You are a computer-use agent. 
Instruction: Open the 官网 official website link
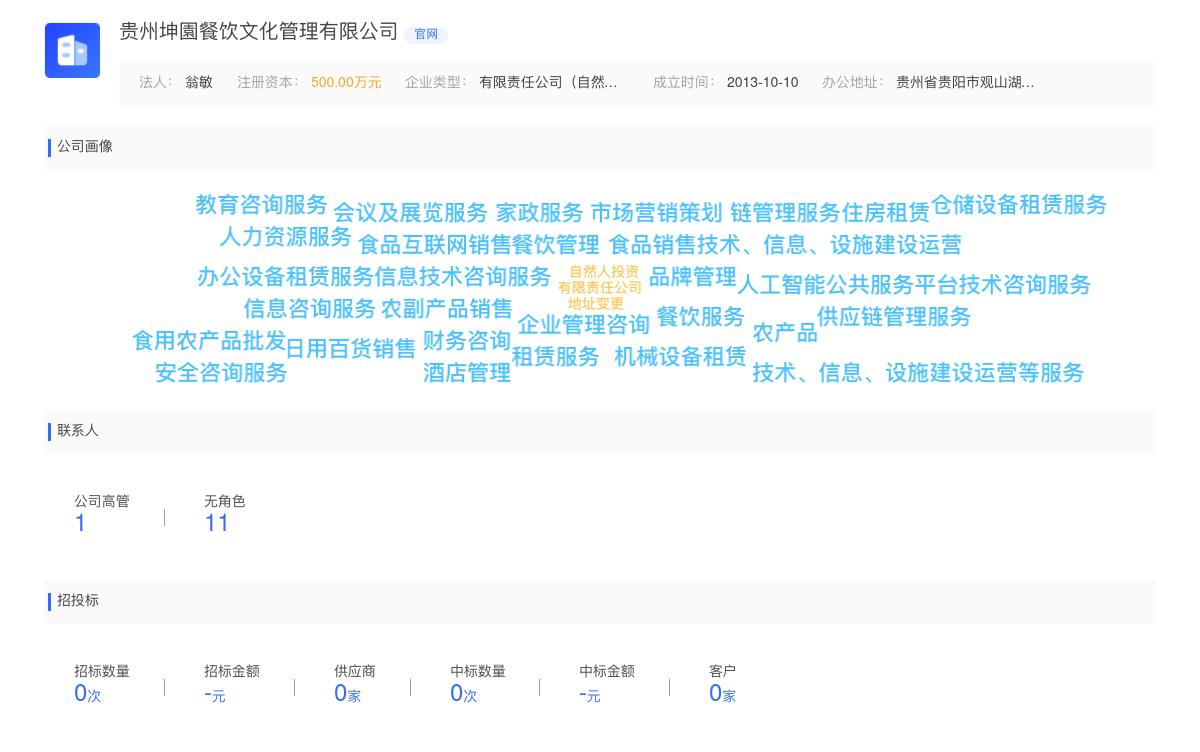[x=426, y=34]
